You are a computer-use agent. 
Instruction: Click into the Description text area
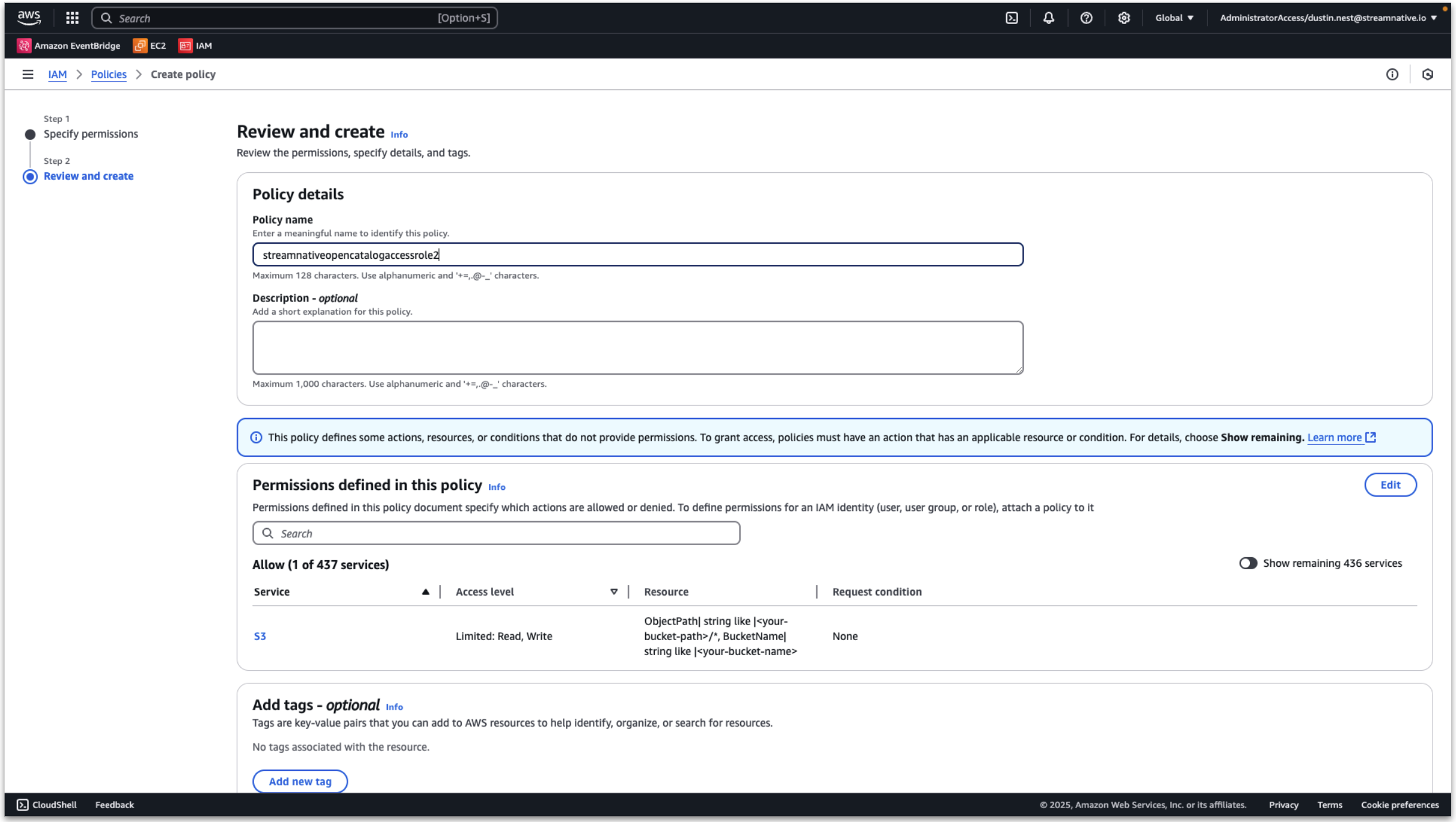click(x=637, y=347)
